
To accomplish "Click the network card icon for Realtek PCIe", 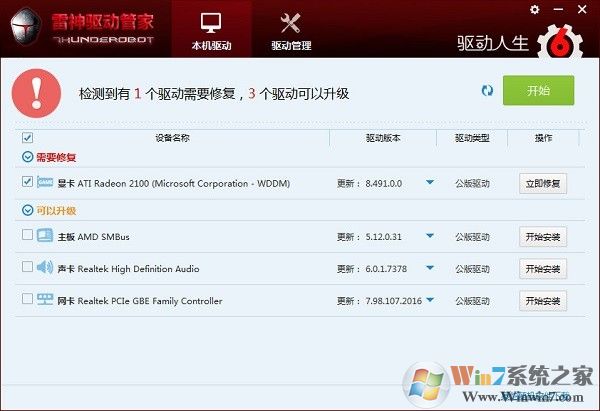I will tap(45, 299).
